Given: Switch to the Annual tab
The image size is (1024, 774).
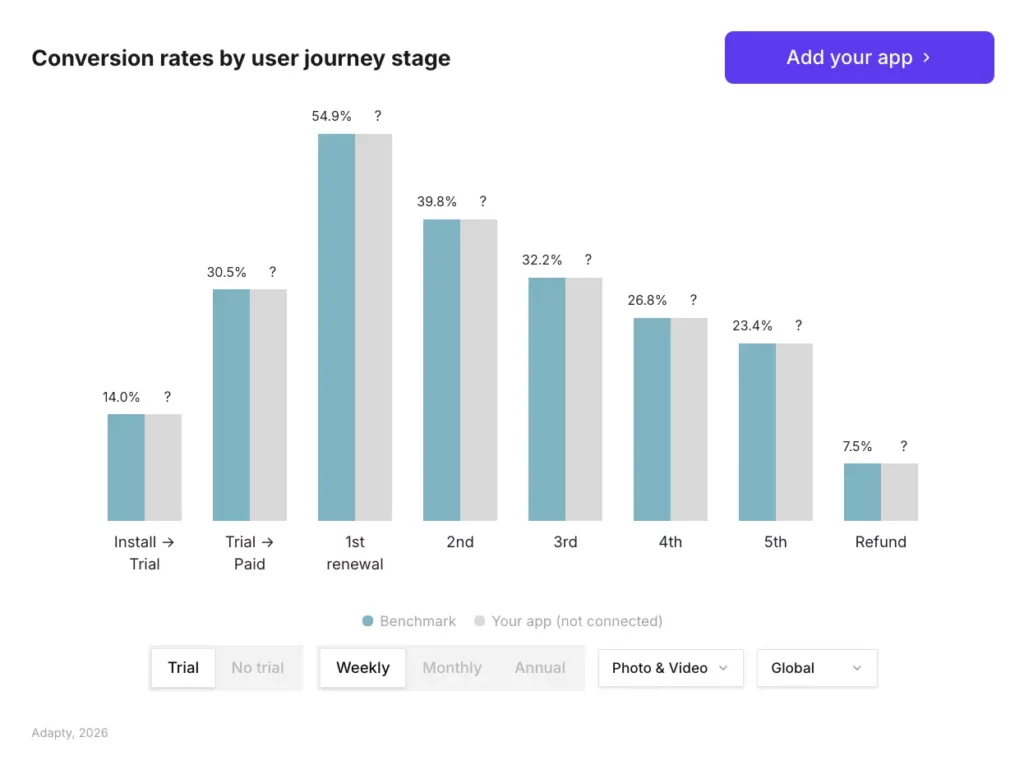Looking at the screenshot, I should 540,668.
